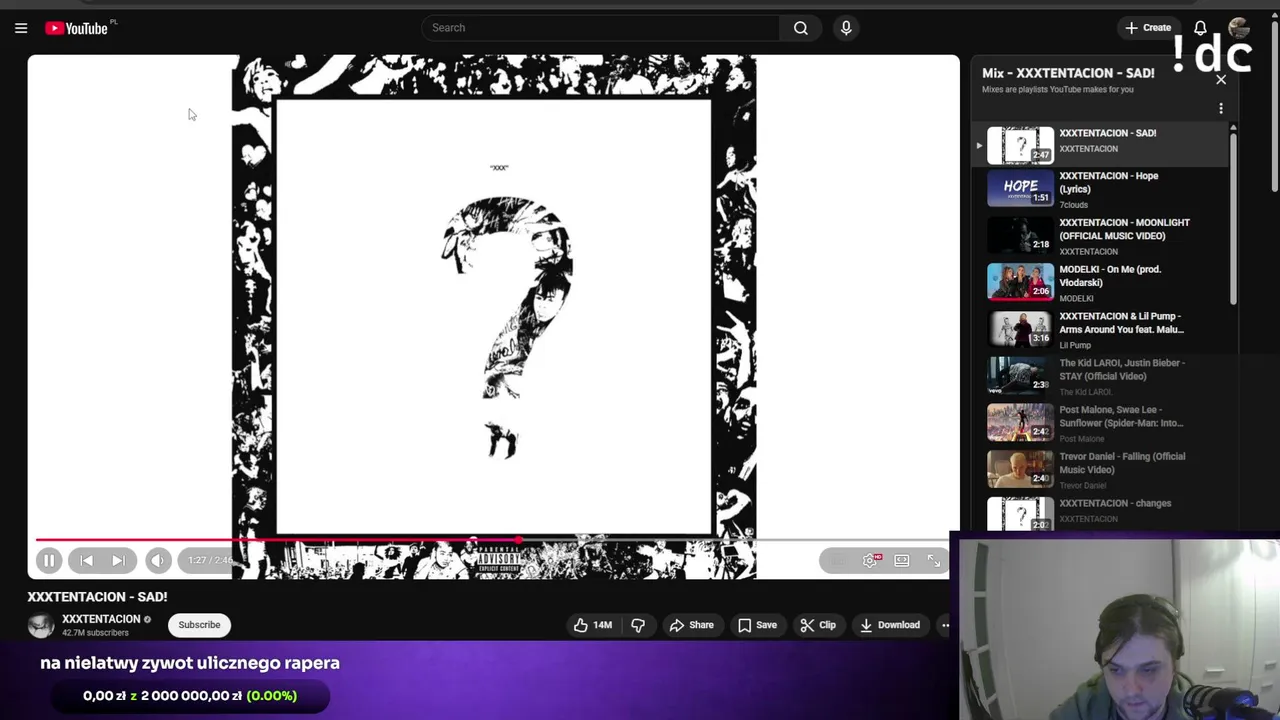
Task: Click the 42.7M subscribers text
Action: (x=95, y=633)
